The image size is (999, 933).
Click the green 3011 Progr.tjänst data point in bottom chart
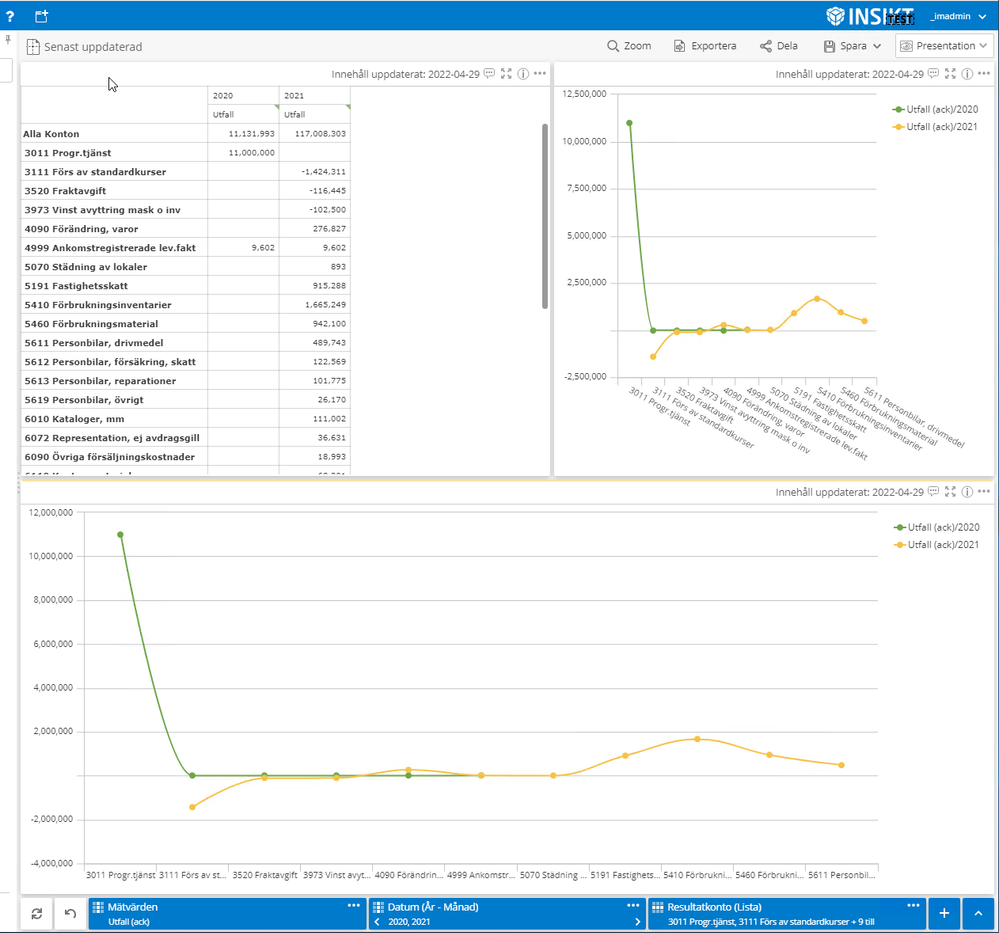point(120,535)
